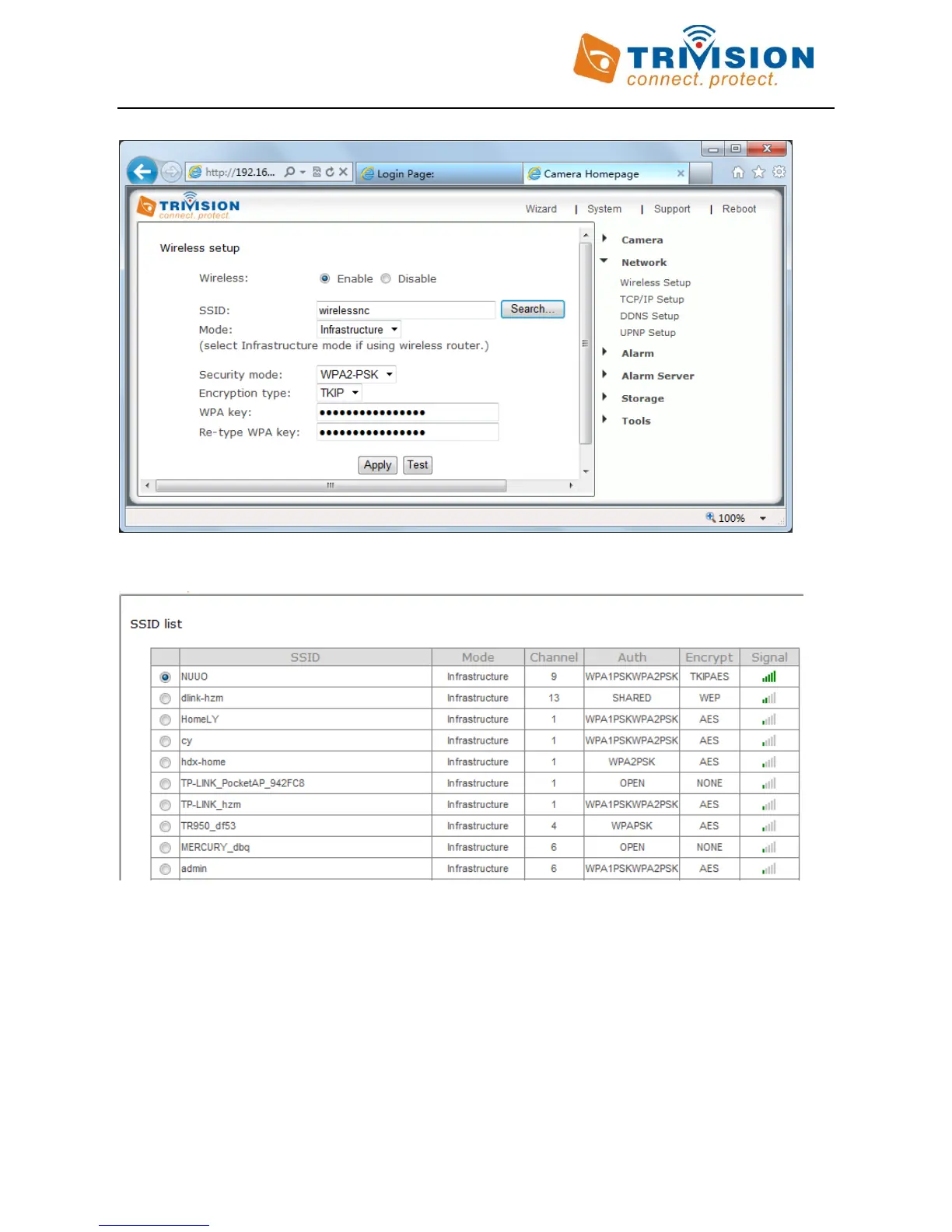Click the vertical scrollbar thumb in setup panel
Image resolution: width=952 pixels, height=1232 pixels.
[x=586, y=343]
